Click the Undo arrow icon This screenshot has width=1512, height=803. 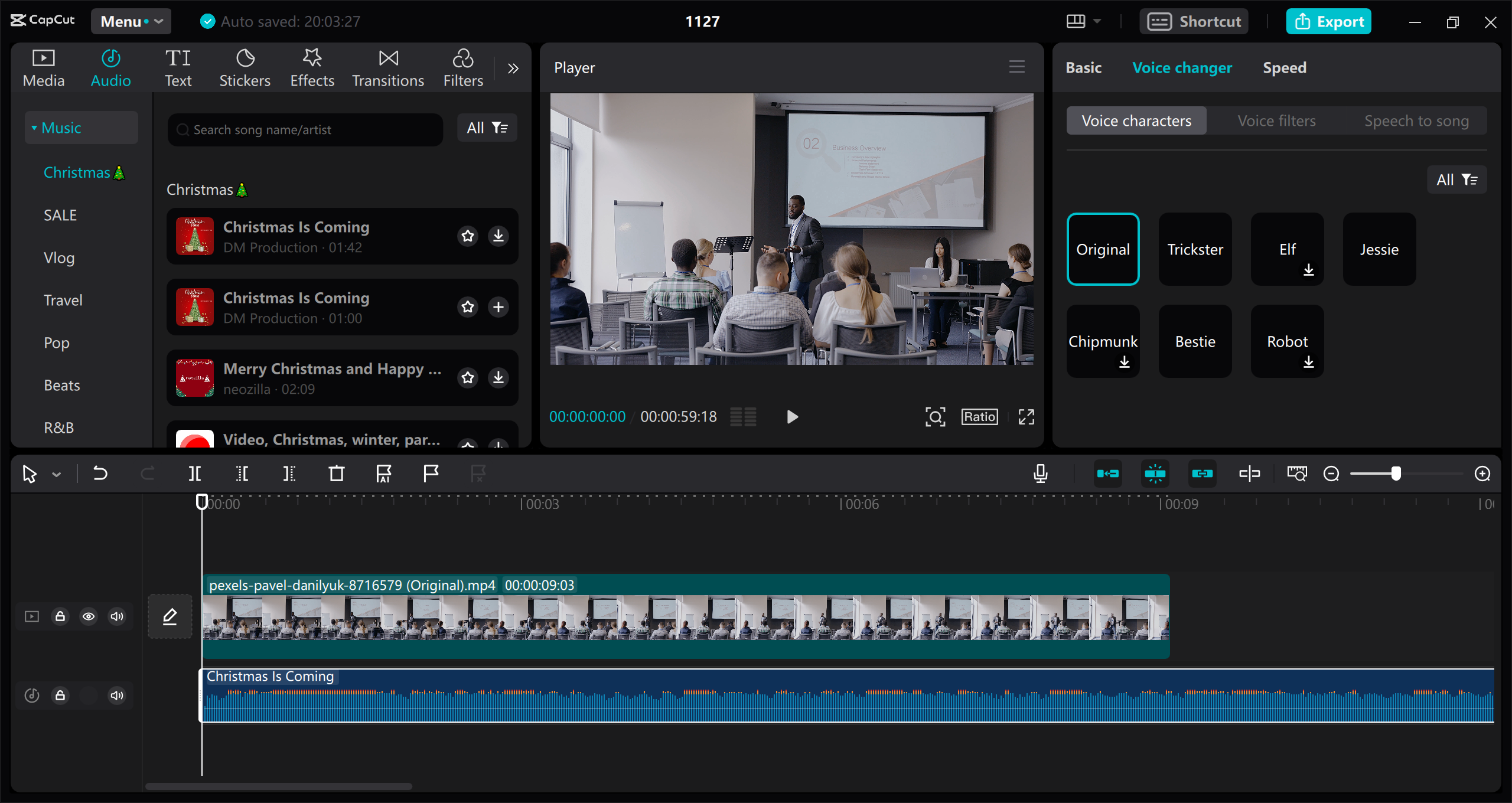100,474
